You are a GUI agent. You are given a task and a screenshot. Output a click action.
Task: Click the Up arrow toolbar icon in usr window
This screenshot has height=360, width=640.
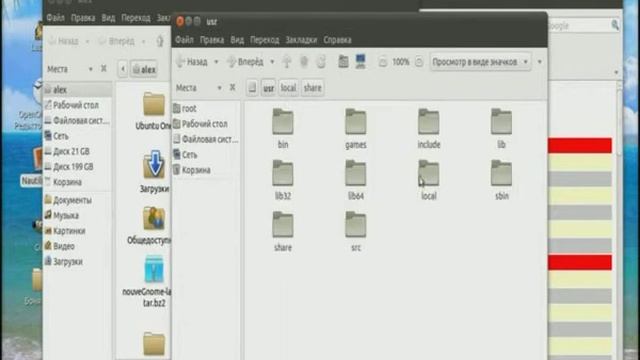point(287,62)
